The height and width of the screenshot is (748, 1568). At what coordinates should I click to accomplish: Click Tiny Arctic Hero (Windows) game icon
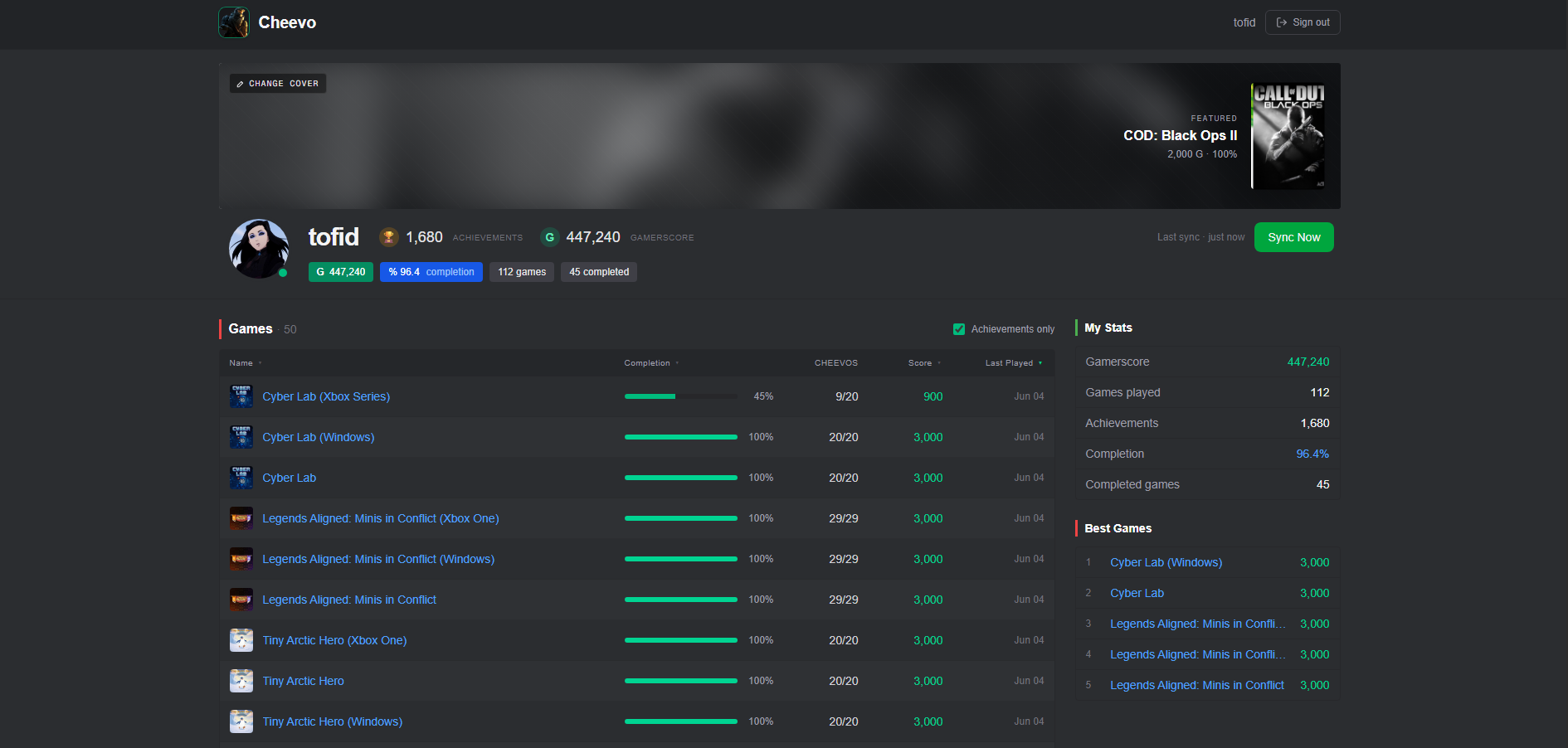[241, 721]
